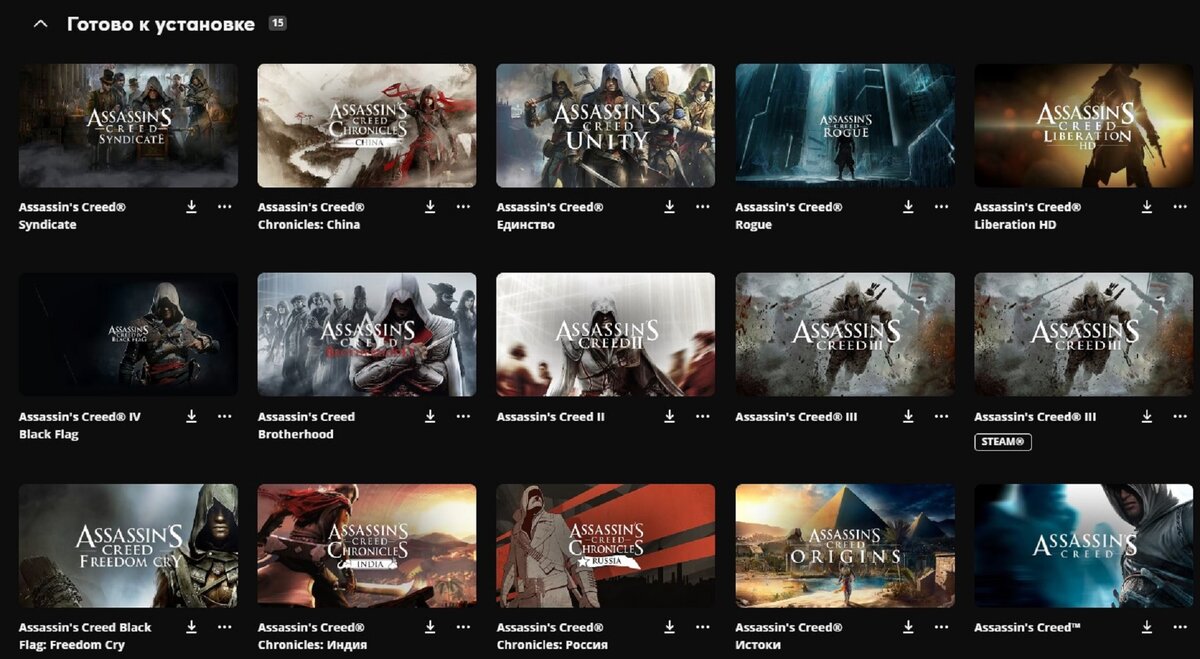Screen dimensions: 1200x659
Task: Download Assassin's Creed Brotherhood
Action: (430, 416)
